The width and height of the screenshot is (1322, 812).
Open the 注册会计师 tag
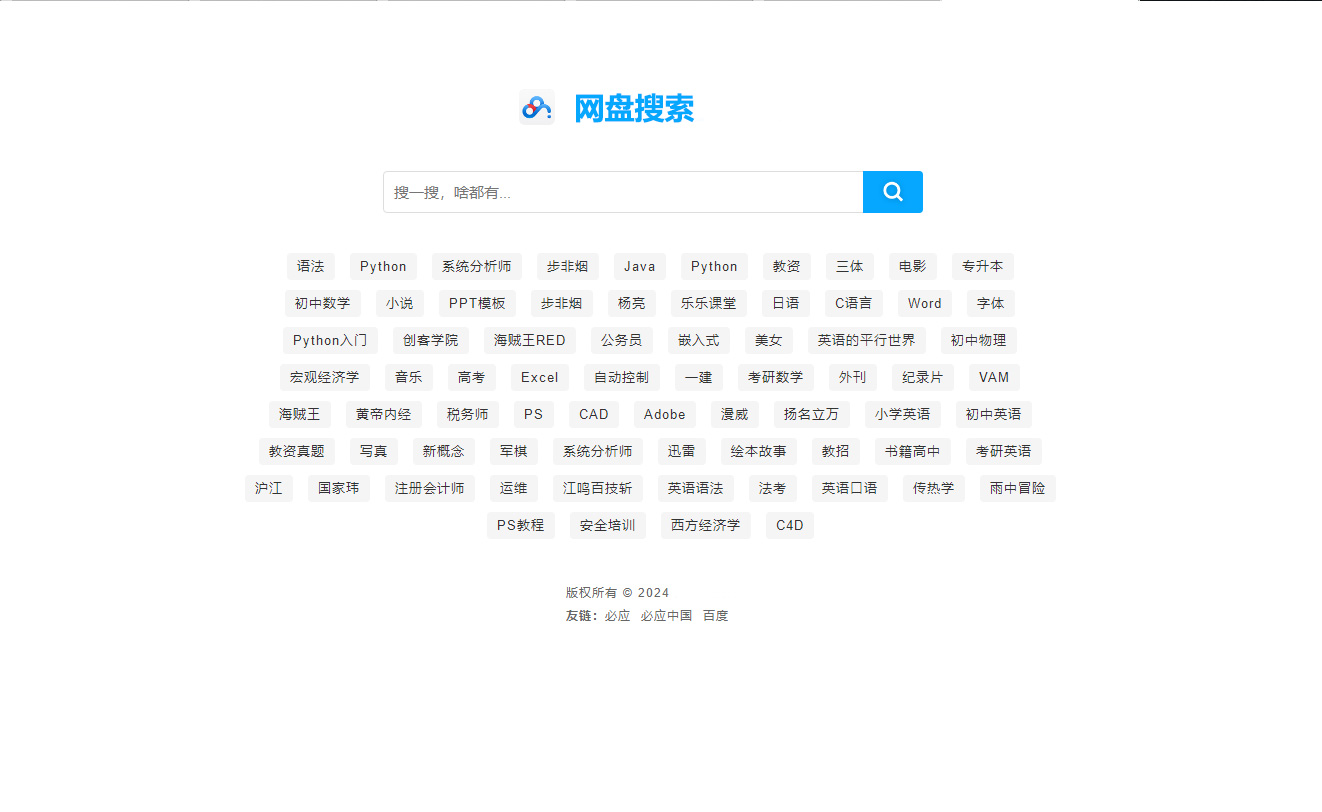point(430,488)
